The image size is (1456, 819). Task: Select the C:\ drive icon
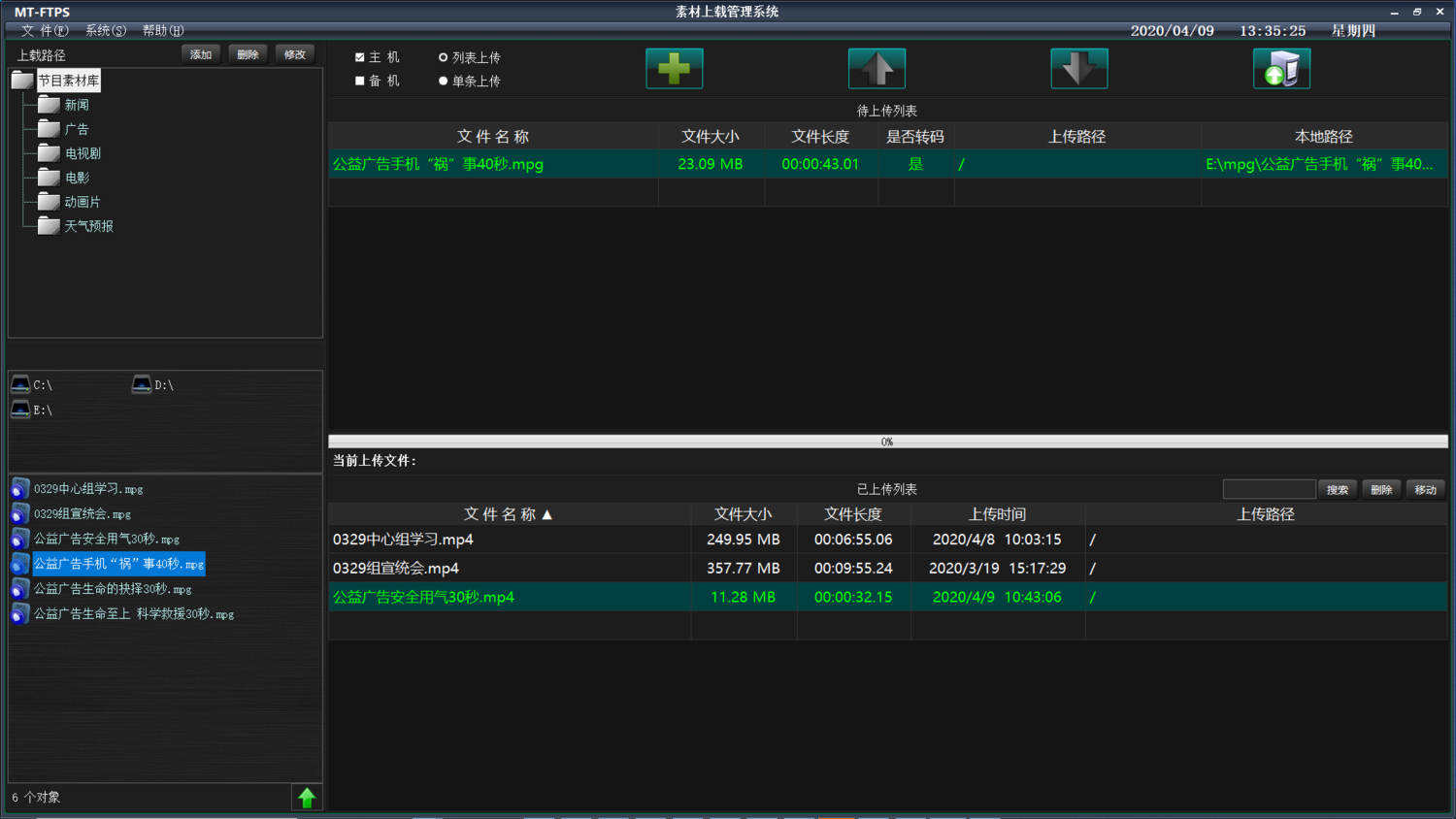20,383
